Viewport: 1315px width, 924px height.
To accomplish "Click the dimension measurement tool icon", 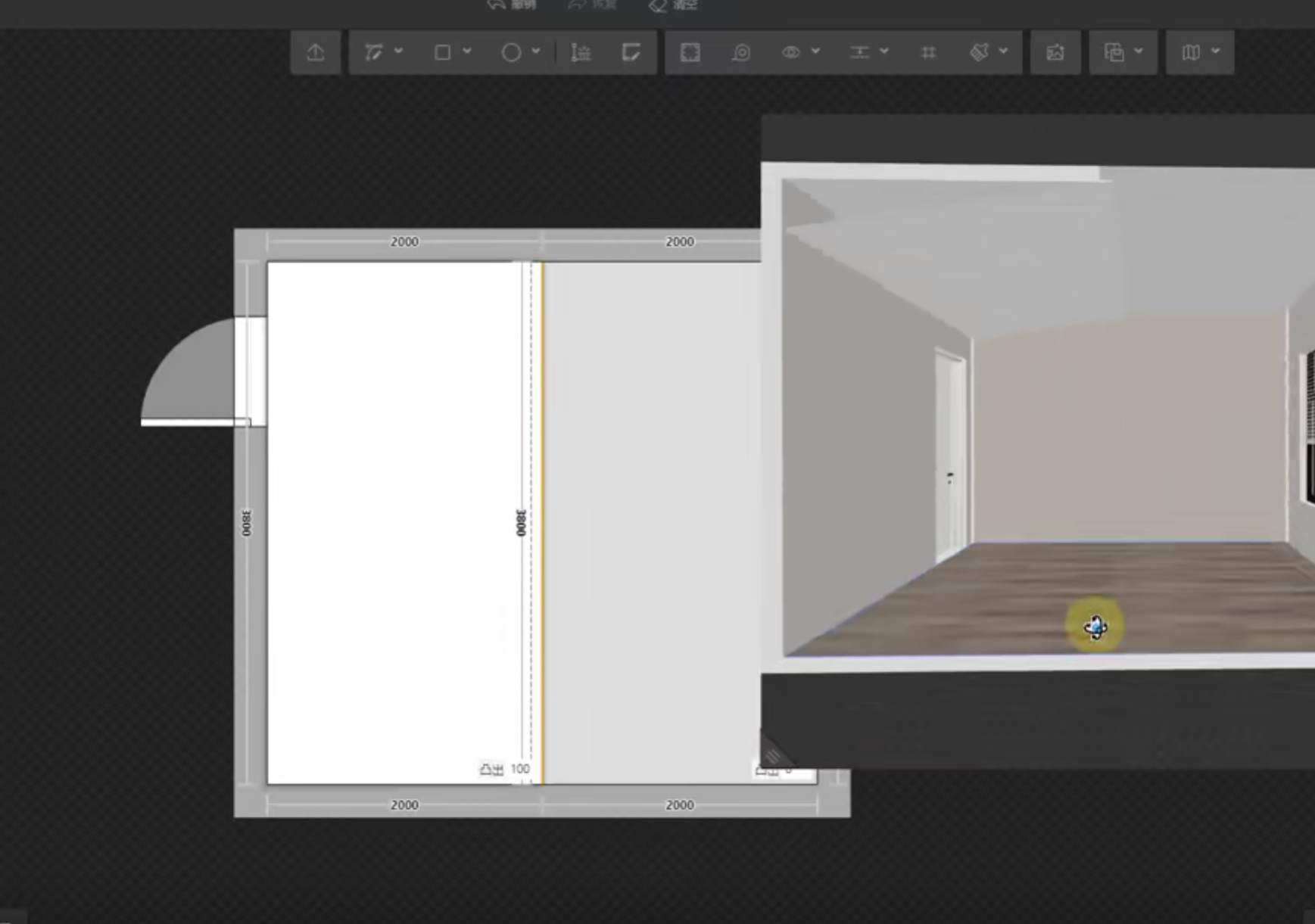I will tap(581, 52).
